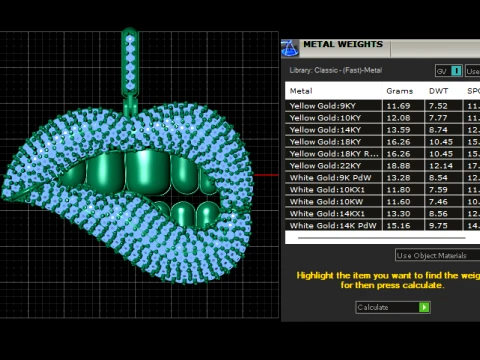The width and height of the screenshot is (480, 360).
Task: Click the 7.52 DWT cell
Action: pos(444,106)
